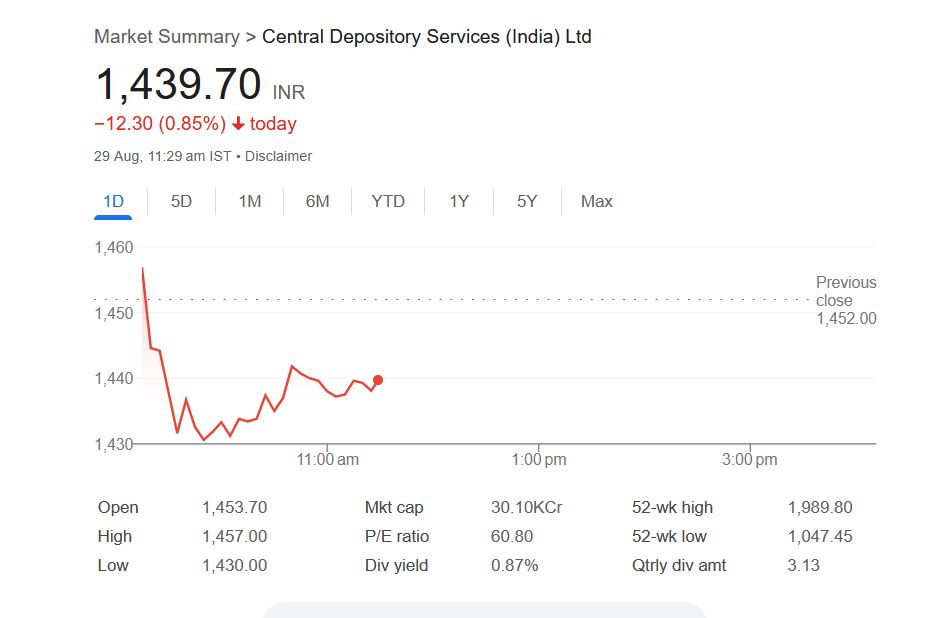Viewport: 925px width, 618px height.
Task: Click the Central Depository Services company name
Action: (x=426, y=37)
